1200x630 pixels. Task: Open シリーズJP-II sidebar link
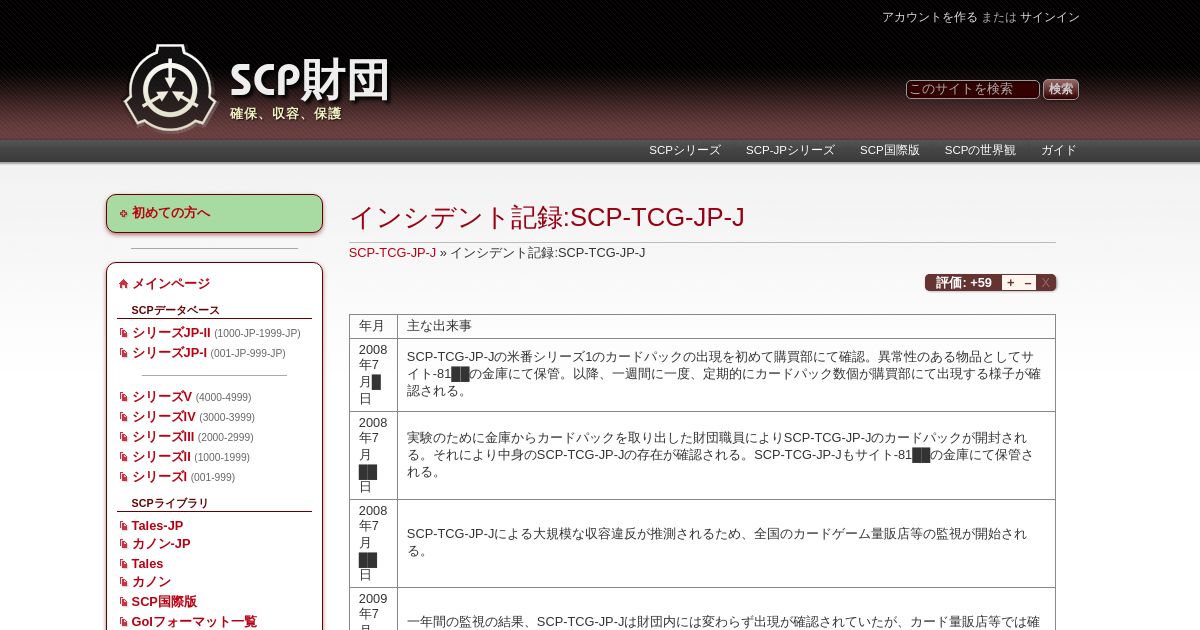(x=171, y=333)
